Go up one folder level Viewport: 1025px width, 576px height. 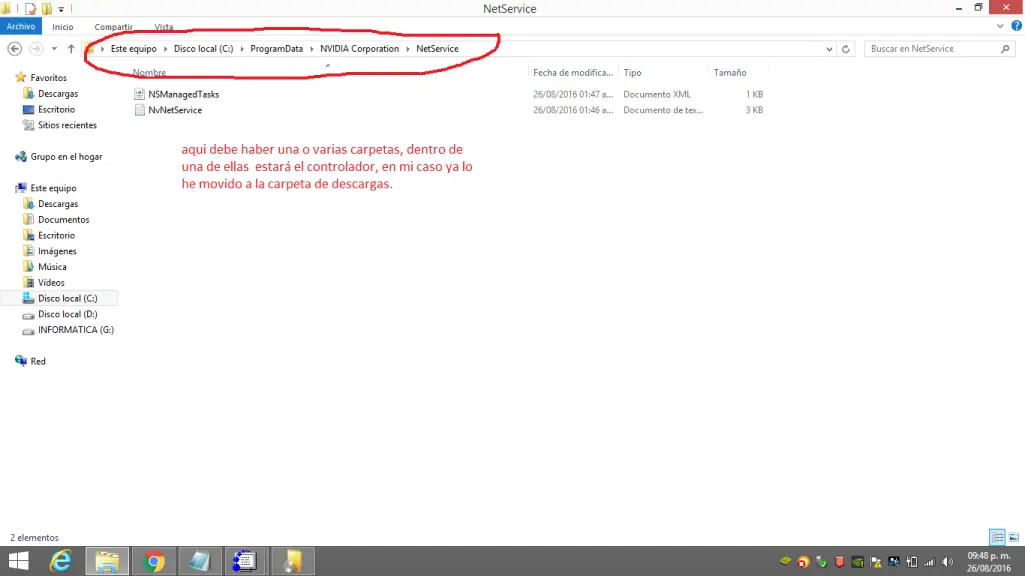71,49
